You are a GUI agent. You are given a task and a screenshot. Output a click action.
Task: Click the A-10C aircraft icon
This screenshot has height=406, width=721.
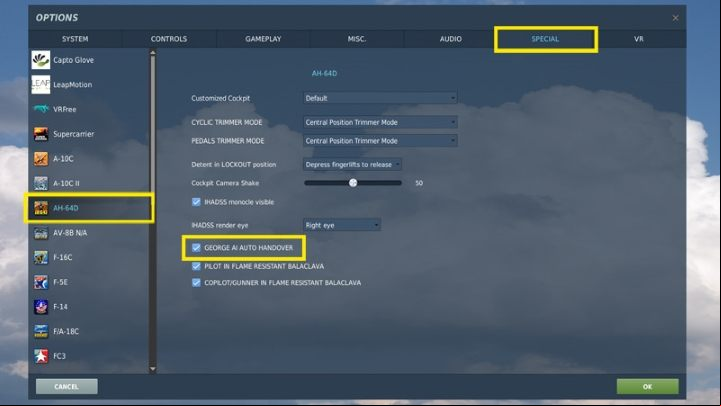click(40, 159)
